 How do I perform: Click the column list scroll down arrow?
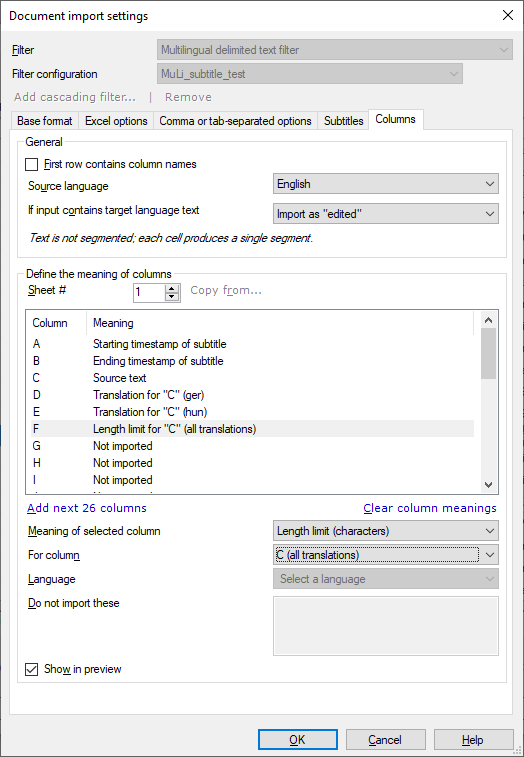[488, 485]
